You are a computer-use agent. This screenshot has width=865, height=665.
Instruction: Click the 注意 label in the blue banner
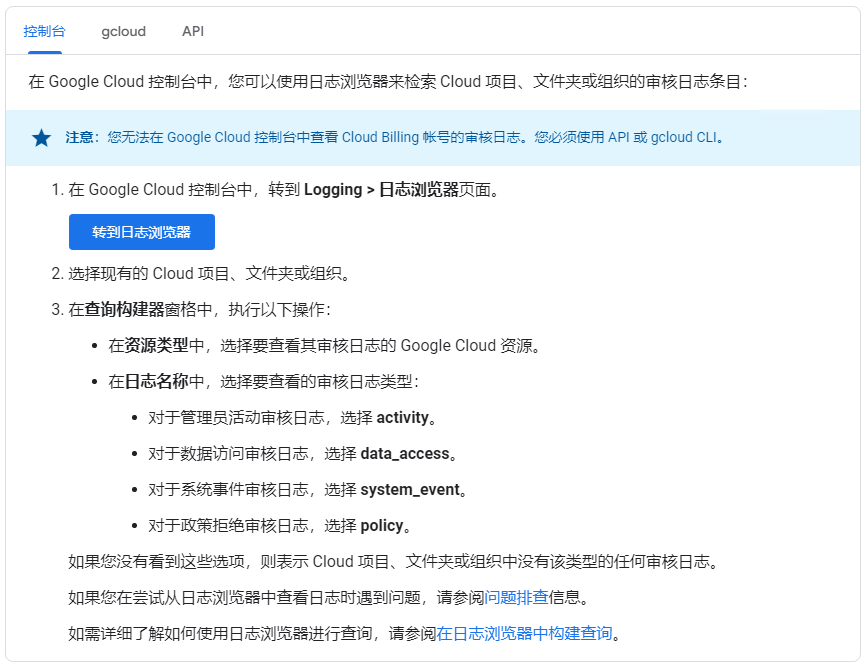pos(82,138)
